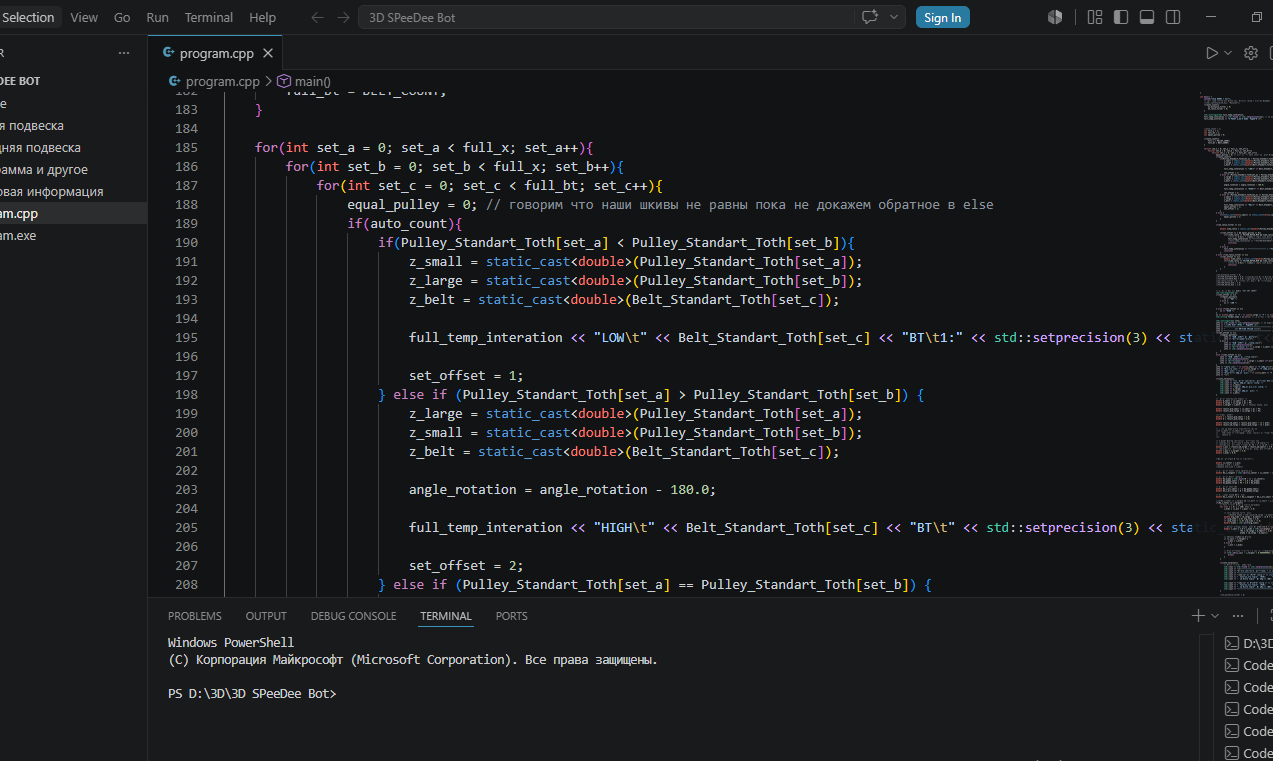This screenshot has height=761, width=1273.
Task: Open the Copilot chat dropdown chevron
Action: 893,17
